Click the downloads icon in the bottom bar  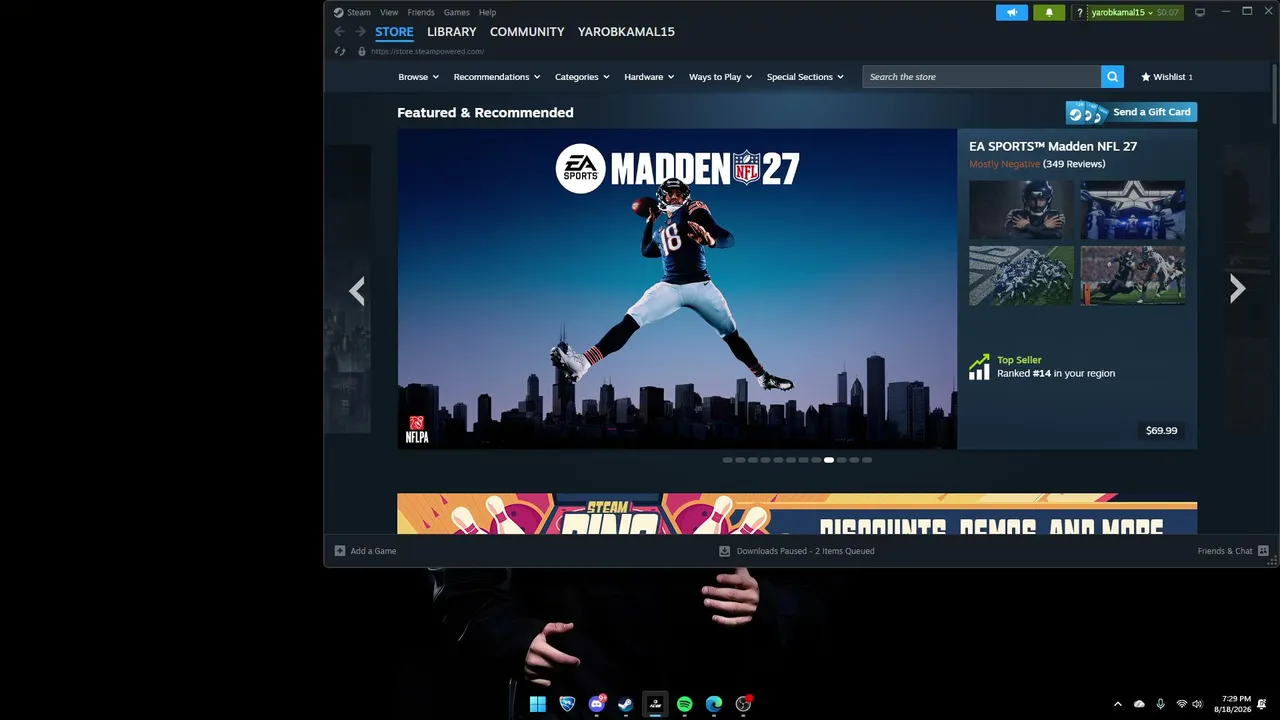point(724,551)
